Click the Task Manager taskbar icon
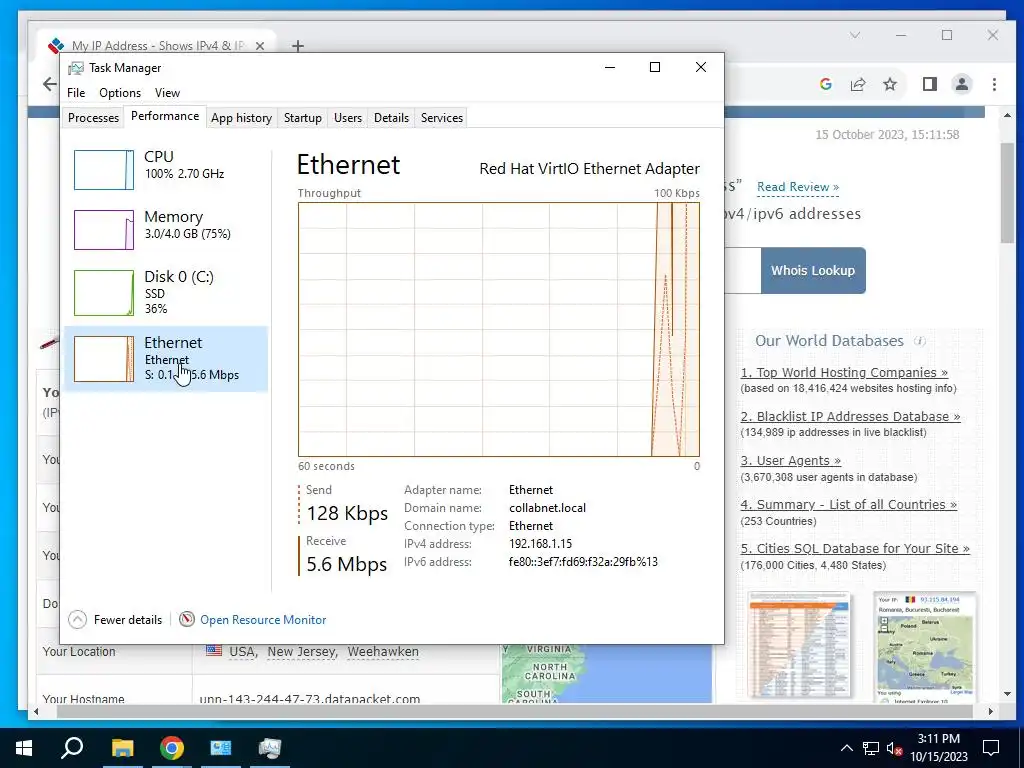 [x=270, y=748]
